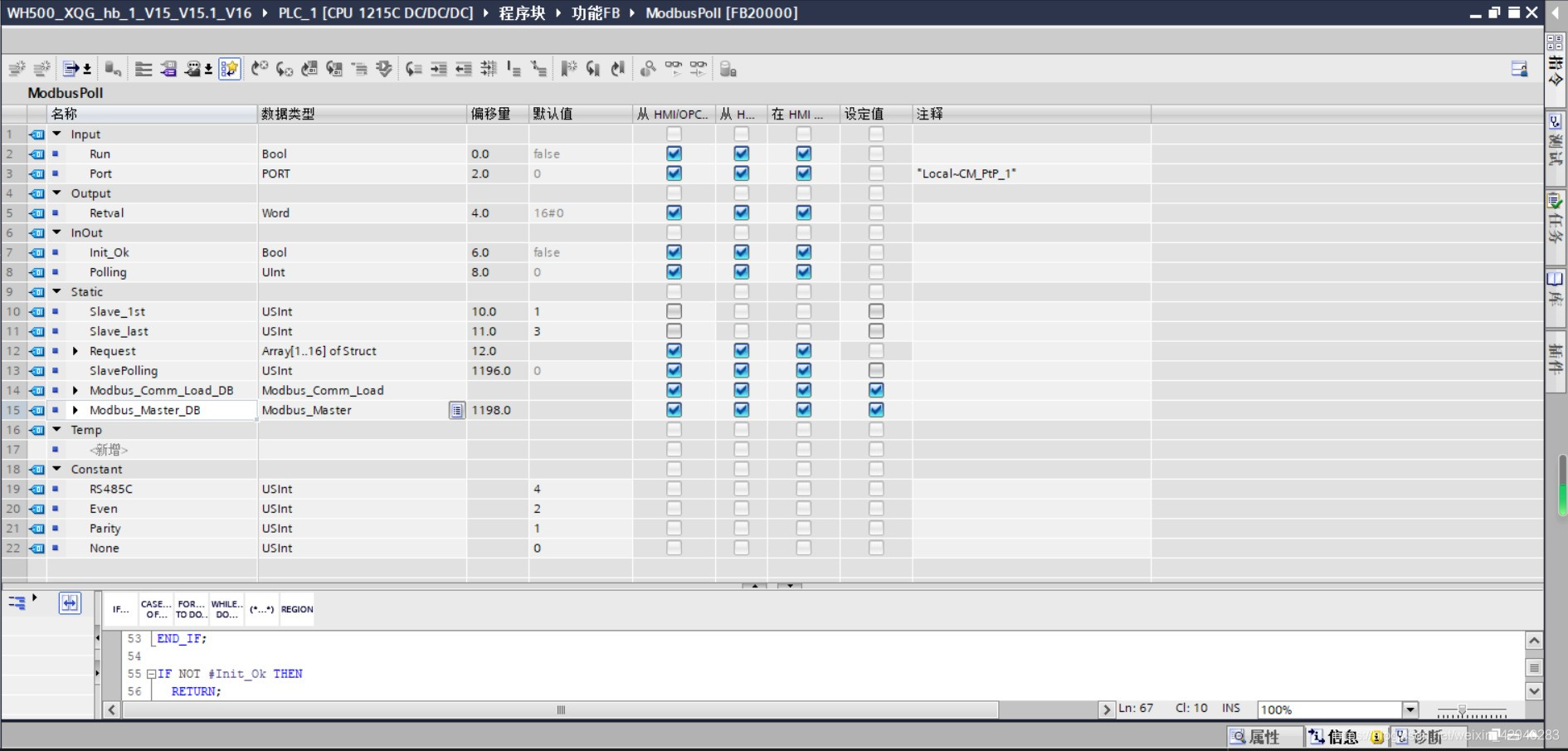Click the purple tag list toolbar icon
Viewport: 1568px width, 751px height.
point(168,69)
